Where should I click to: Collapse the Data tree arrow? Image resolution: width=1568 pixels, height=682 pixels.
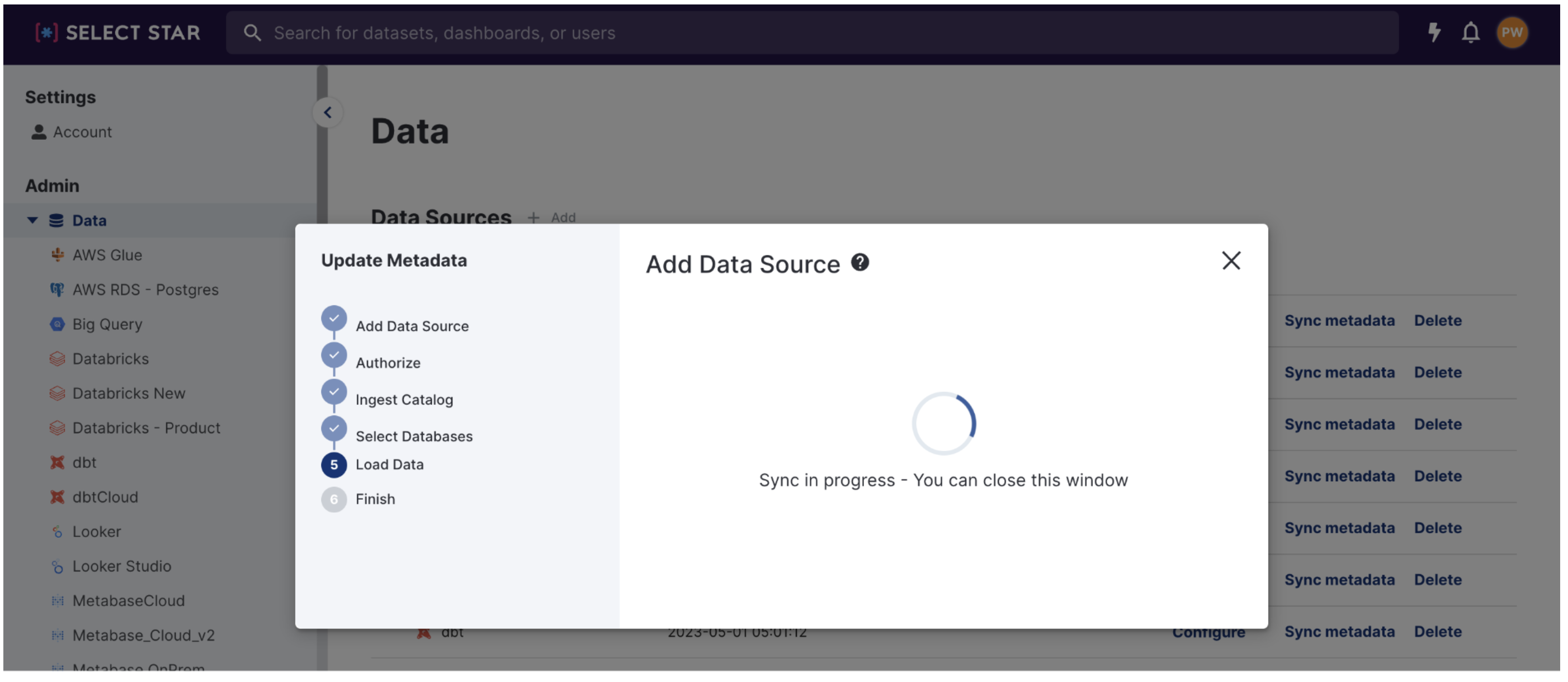point(32,220)
